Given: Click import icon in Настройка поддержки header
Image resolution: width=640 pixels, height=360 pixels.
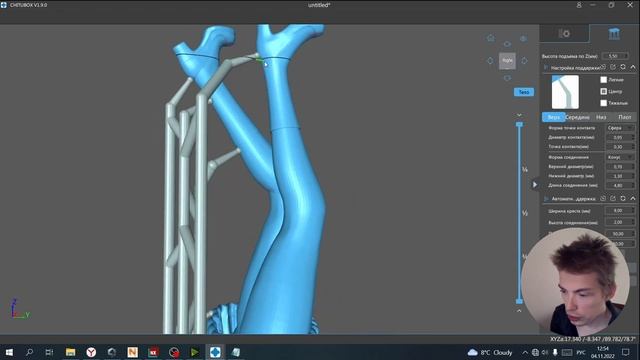Looking at the screenshot, I should pos(603,67).
